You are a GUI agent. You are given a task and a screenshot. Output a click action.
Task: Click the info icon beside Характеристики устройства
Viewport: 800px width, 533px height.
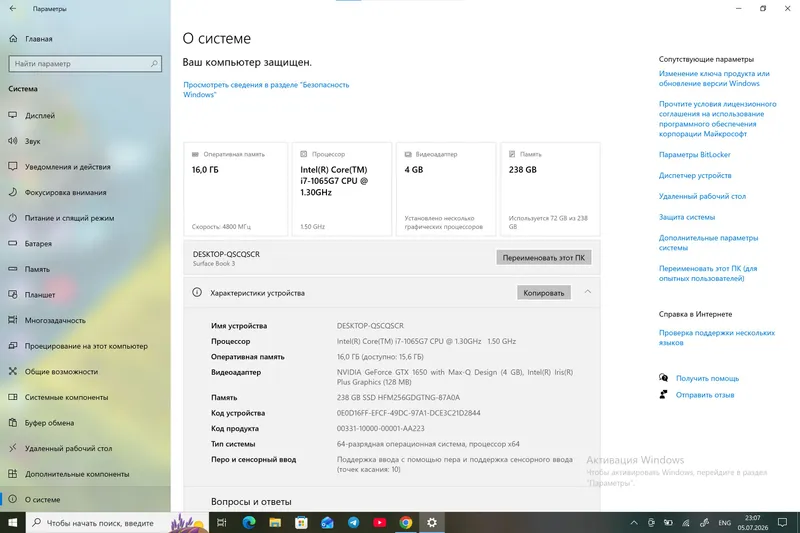click(x=197, y=292)
